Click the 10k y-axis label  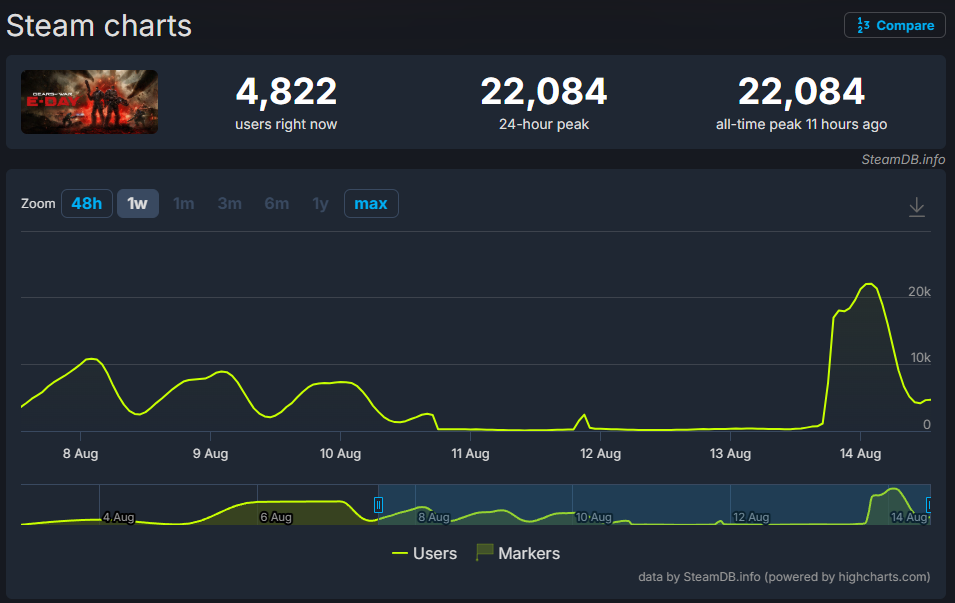(x=920, y=358)
